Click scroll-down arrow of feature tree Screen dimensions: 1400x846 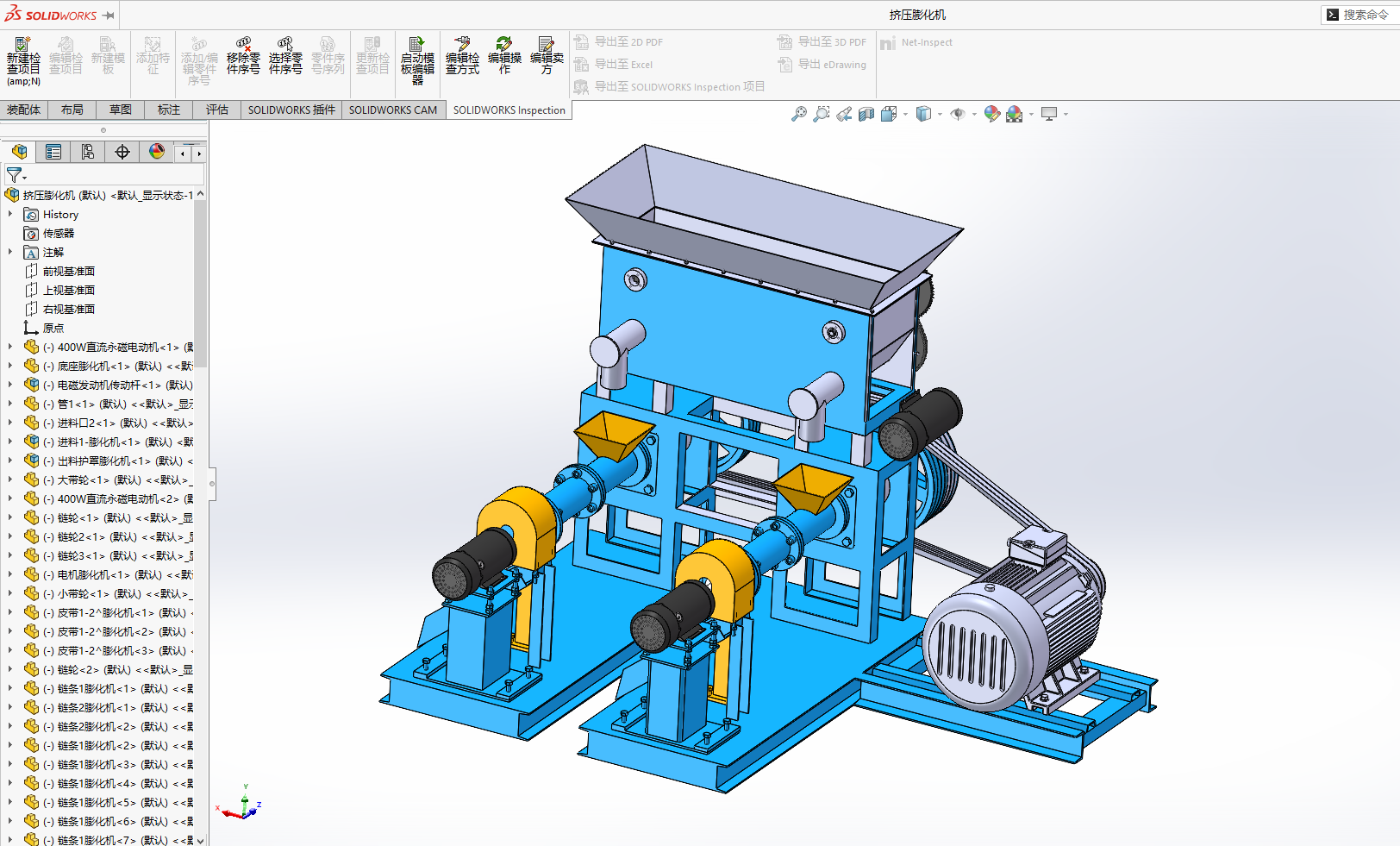(x=201, y=840)
